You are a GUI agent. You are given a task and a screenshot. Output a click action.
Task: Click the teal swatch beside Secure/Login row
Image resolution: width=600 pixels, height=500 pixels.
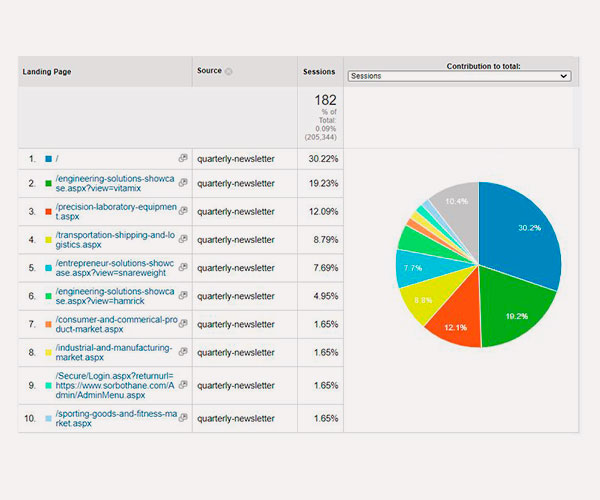point(48,385)
